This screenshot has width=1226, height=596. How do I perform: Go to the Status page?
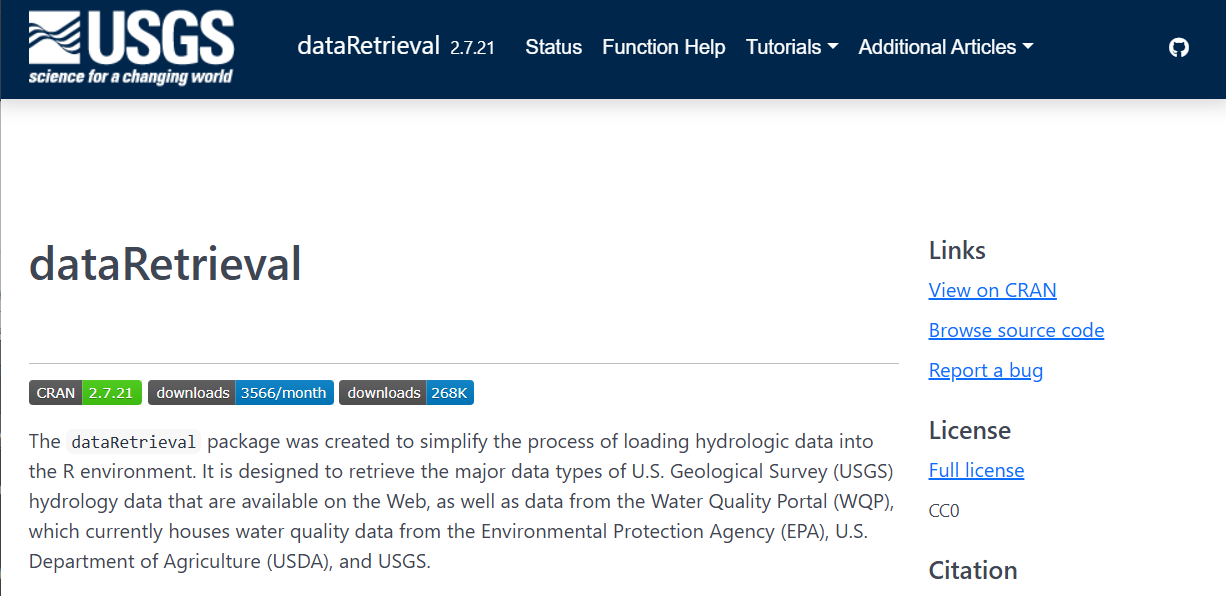[x=553, y=47]
